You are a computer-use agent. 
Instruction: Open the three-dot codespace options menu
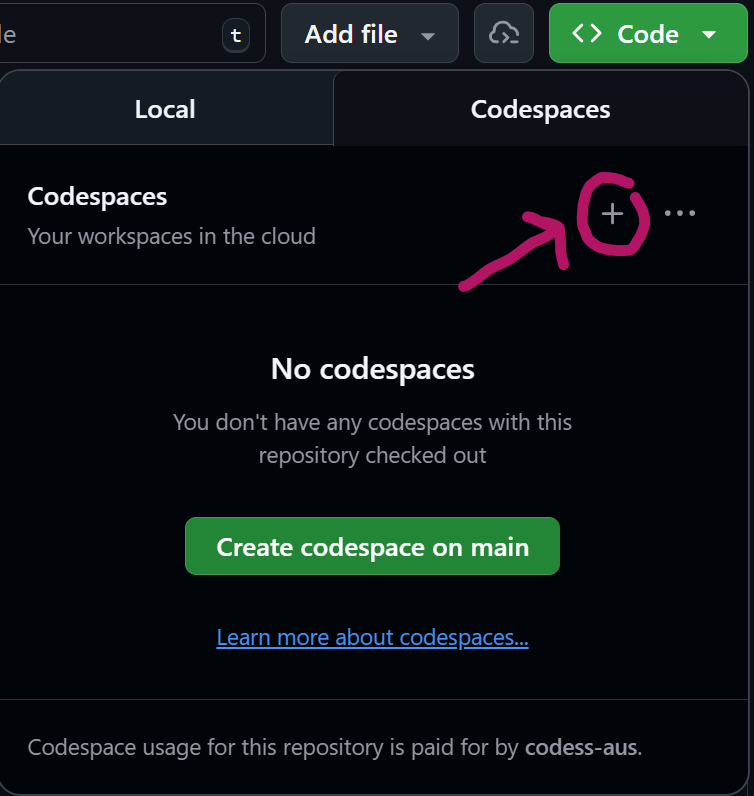click(680, 213)
